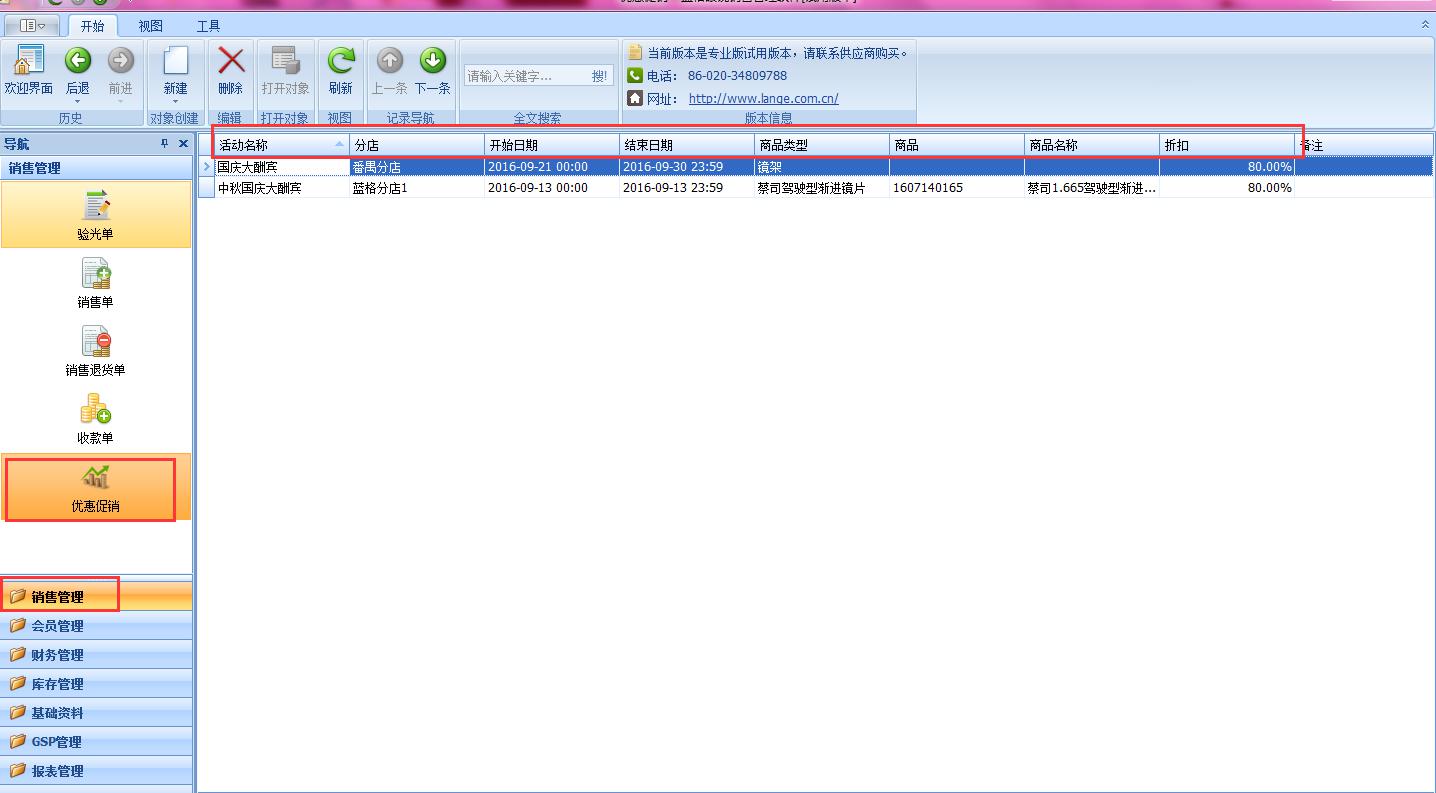Go to next record with 下一条
1436x793 pixels.
point(432,62)
